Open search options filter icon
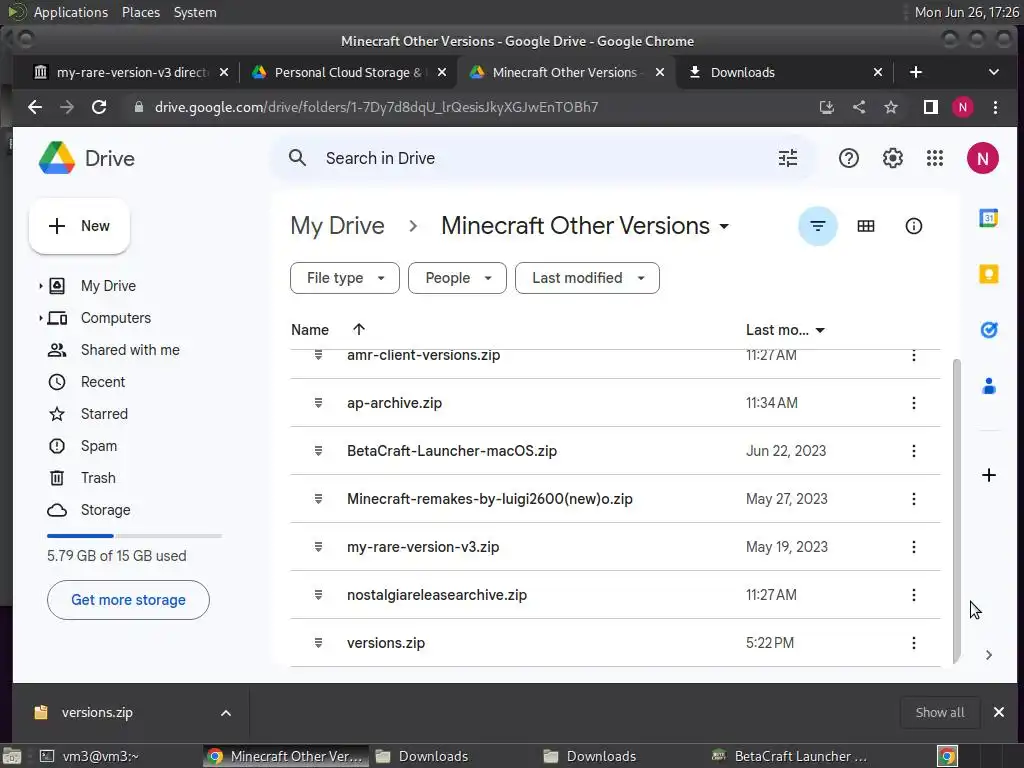Screen dimensions: 1024x768 coord(788,158)
